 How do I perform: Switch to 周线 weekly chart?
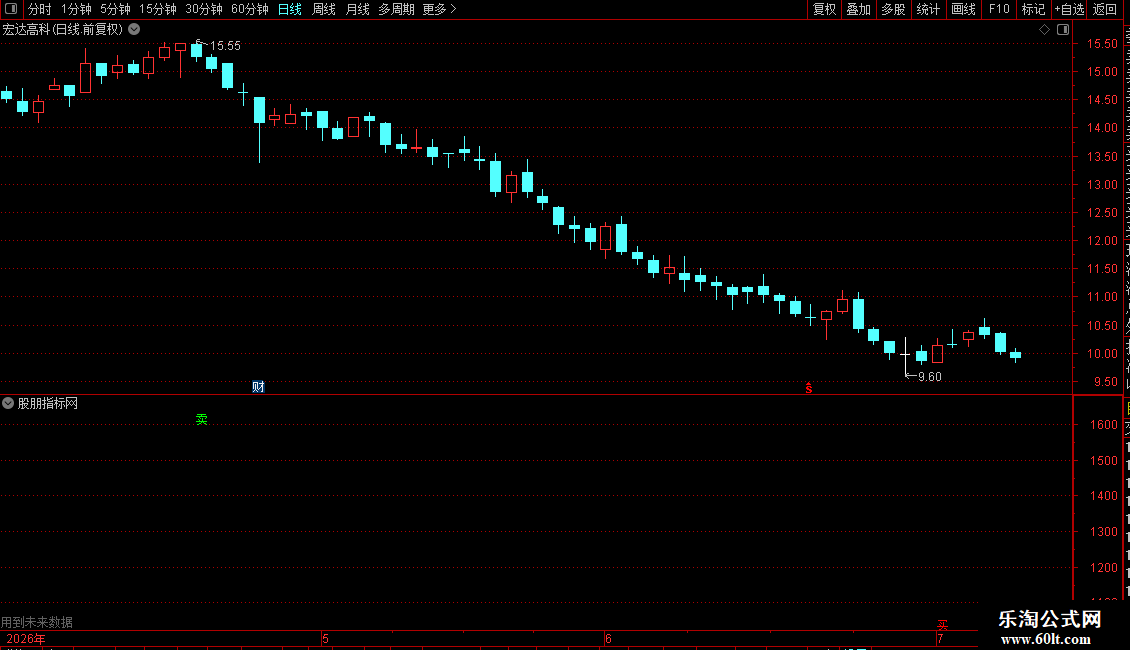point(324,9)
